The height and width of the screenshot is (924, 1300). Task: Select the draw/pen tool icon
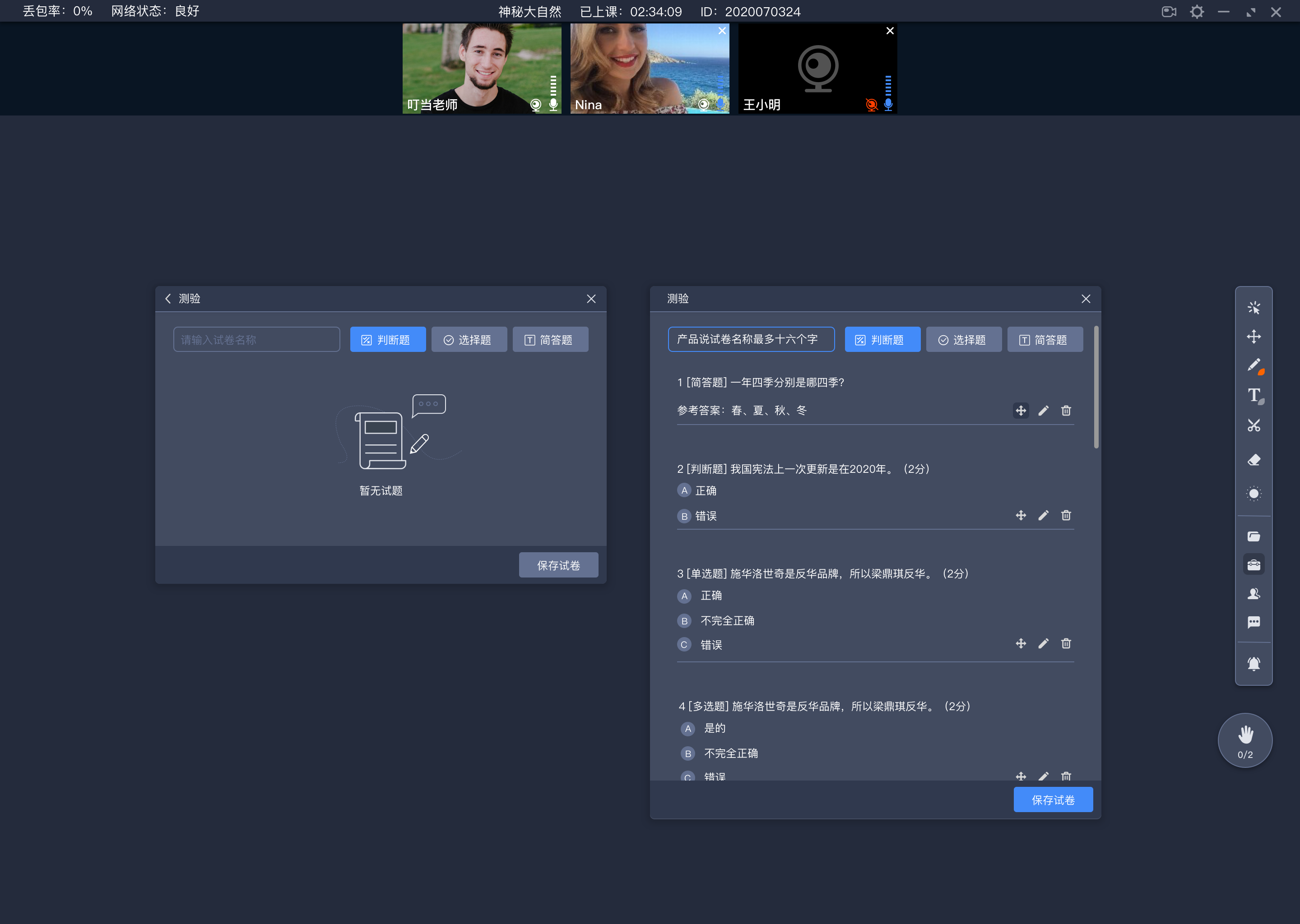(1253, 367)
